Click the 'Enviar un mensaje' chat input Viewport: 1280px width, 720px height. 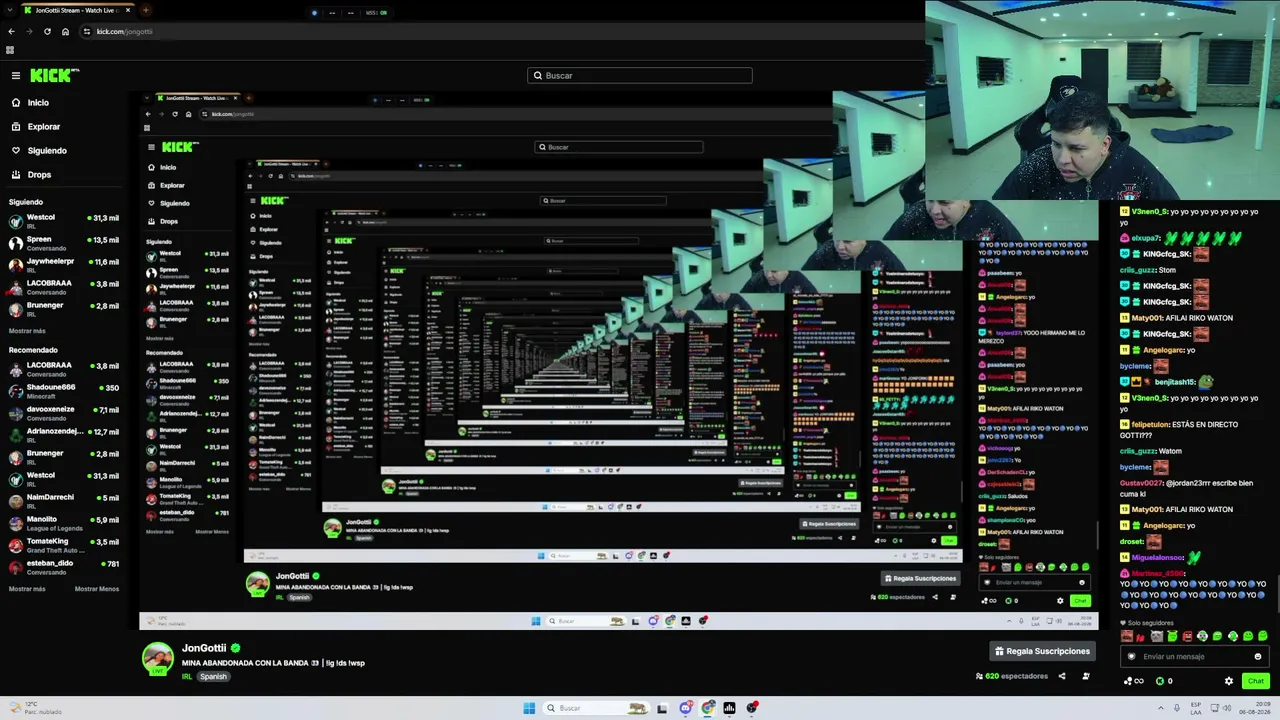tap(1196, 657)
